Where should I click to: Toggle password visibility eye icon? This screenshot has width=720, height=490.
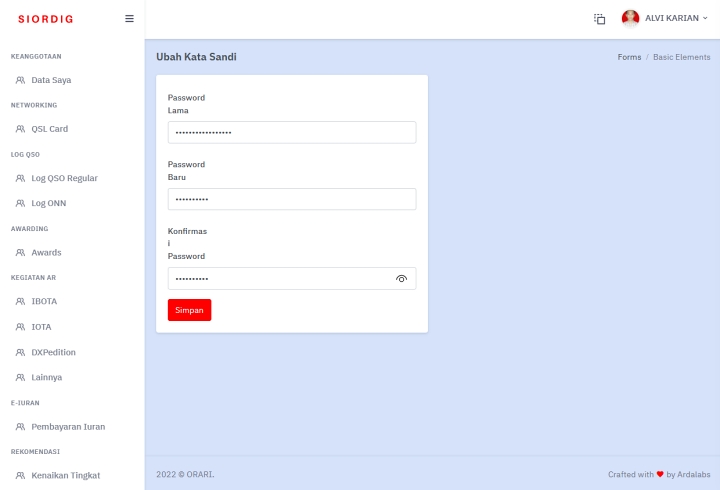coord(401,279)
